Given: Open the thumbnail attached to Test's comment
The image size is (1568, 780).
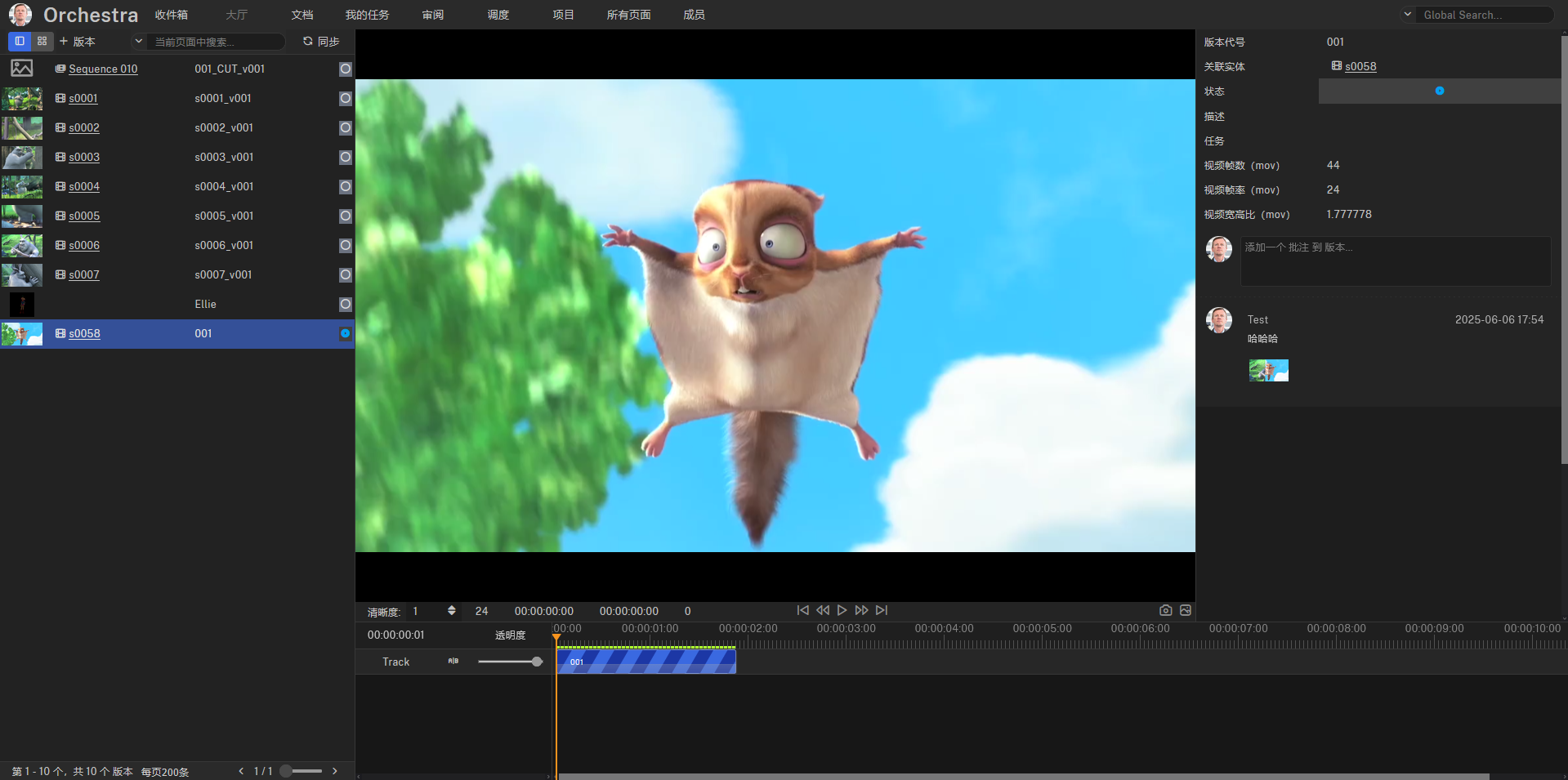Looking at the screenshot, I should click(x=1269, y=371).
